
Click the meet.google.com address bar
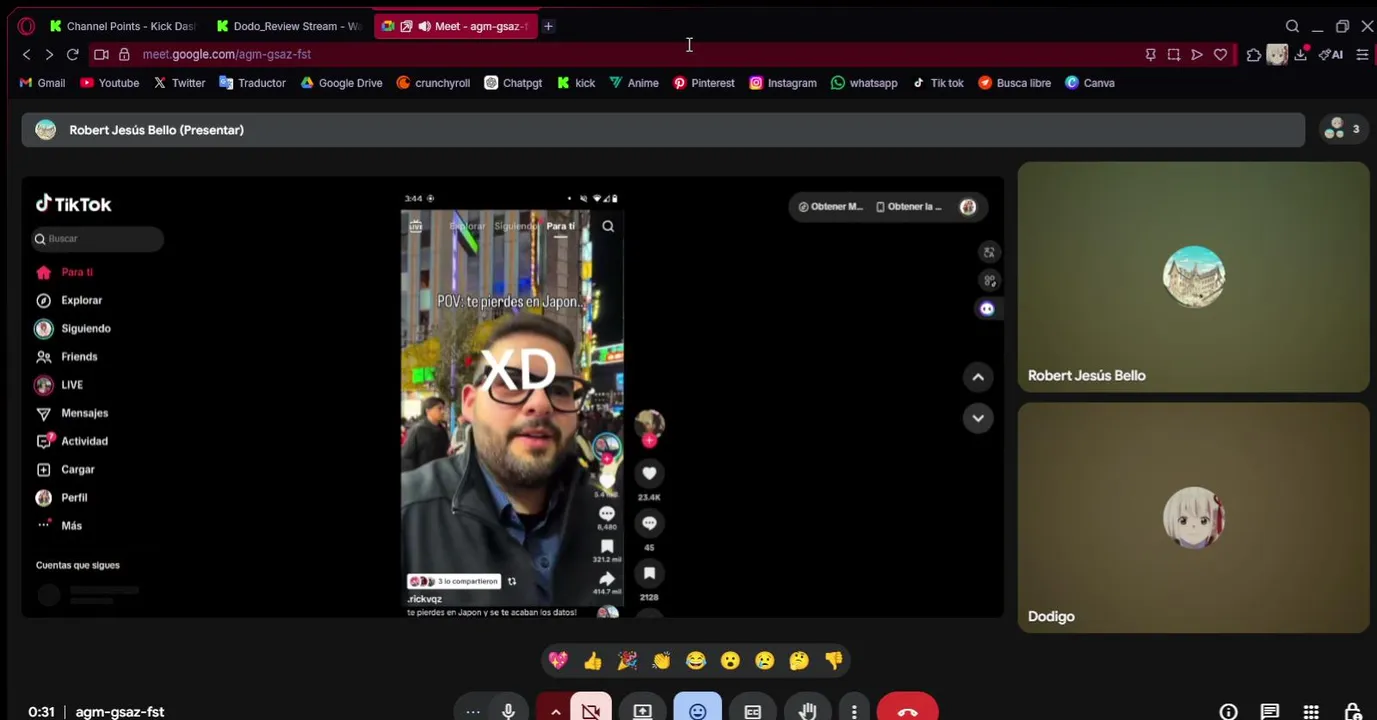227,54
